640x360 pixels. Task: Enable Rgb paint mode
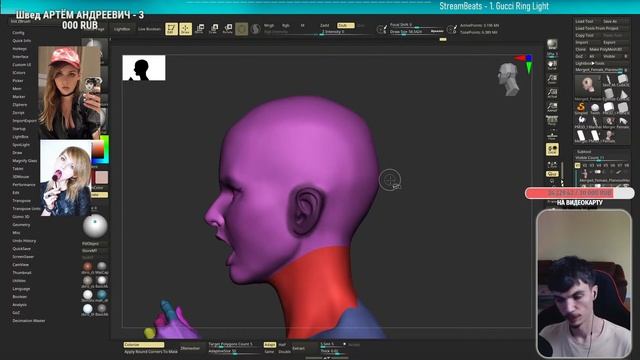286,25
